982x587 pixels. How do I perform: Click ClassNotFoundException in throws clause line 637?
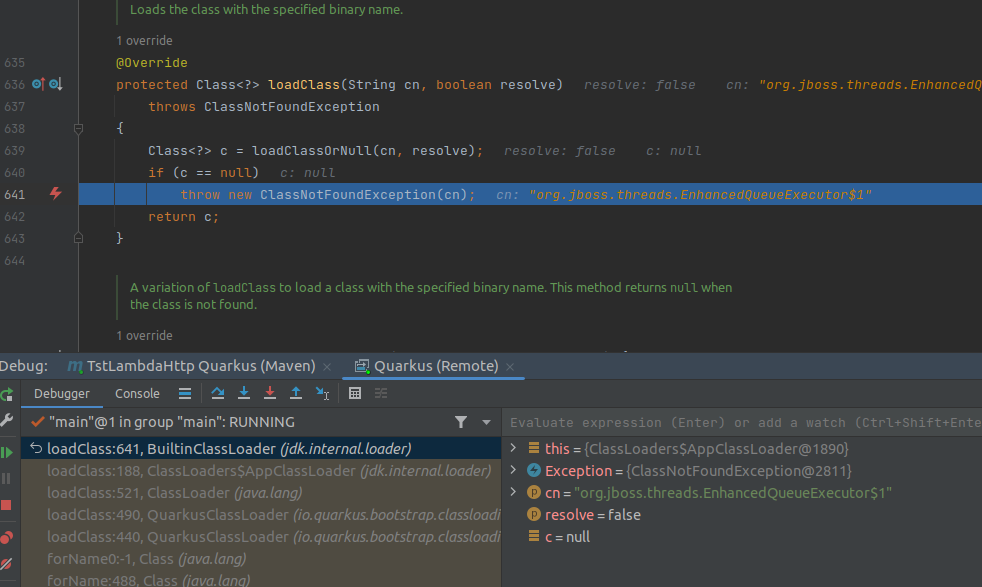[292, 107]
